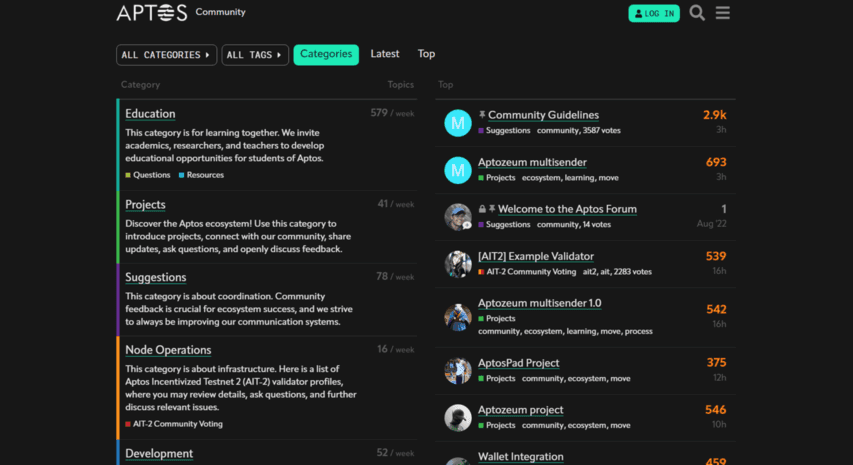The height and width of the screenshot is (465, 853).
Task: Click the 78 / week count for Suggestions
Action: (395, 277)
